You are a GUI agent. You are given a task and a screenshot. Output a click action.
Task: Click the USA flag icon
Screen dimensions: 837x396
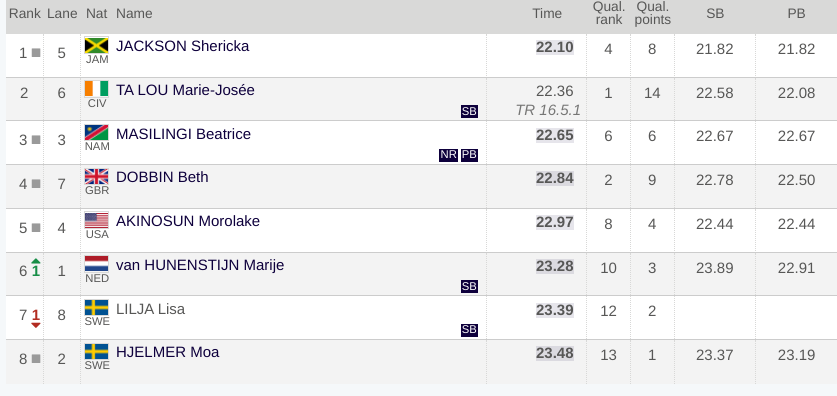tap(97, 220)
